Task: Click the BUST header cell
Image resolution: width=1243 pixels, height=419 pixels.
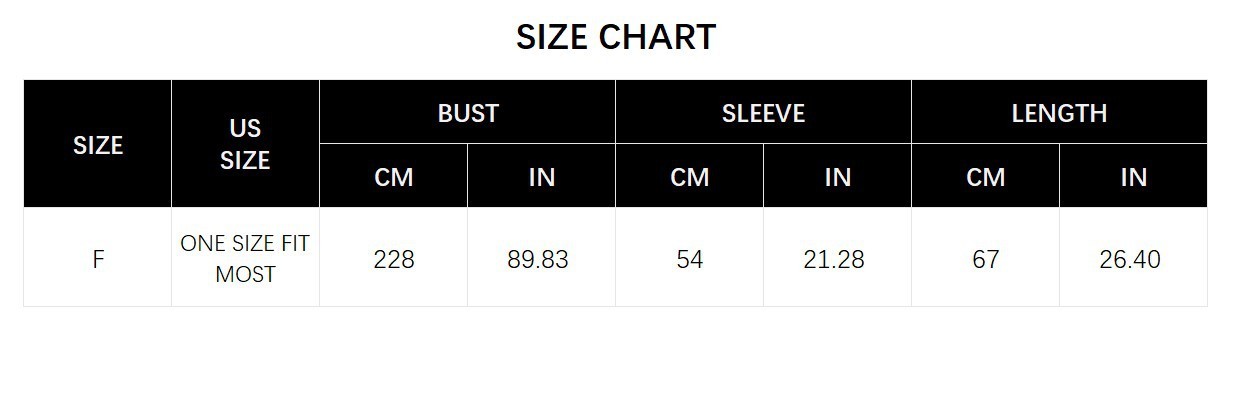Action: [467, 112]
